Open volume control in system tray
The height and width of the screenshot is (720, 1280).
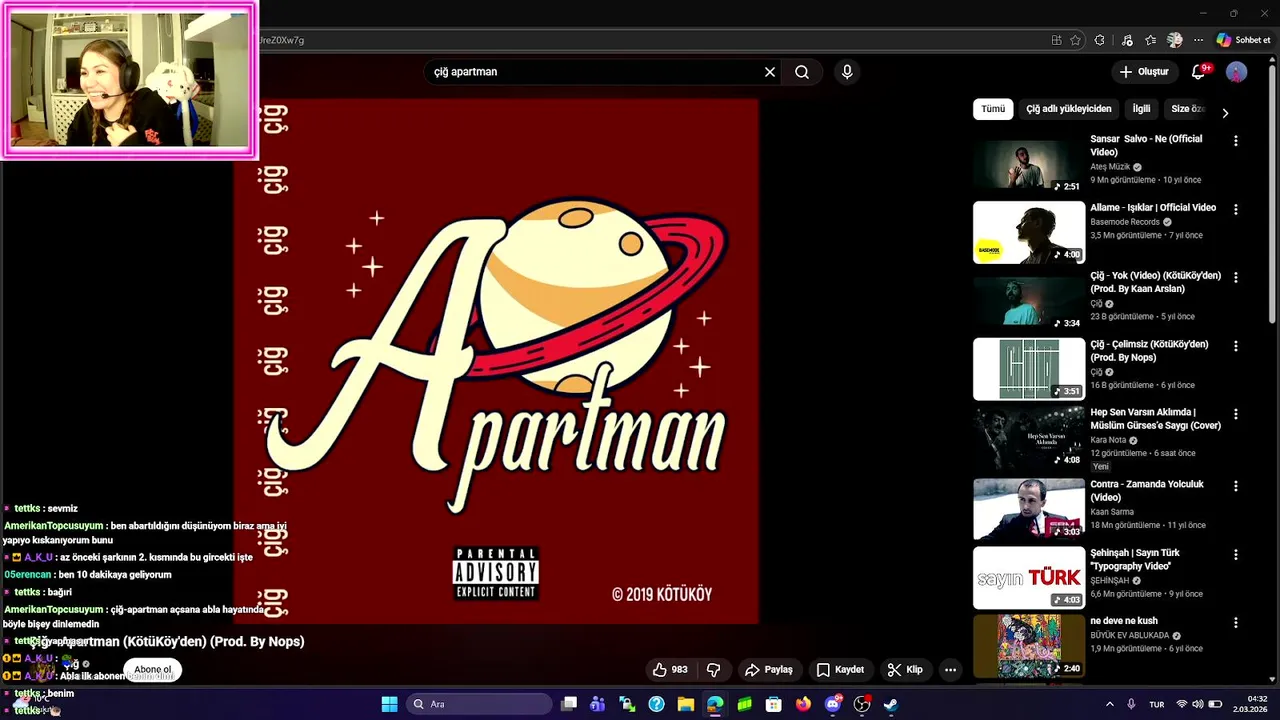[1198, 704]
